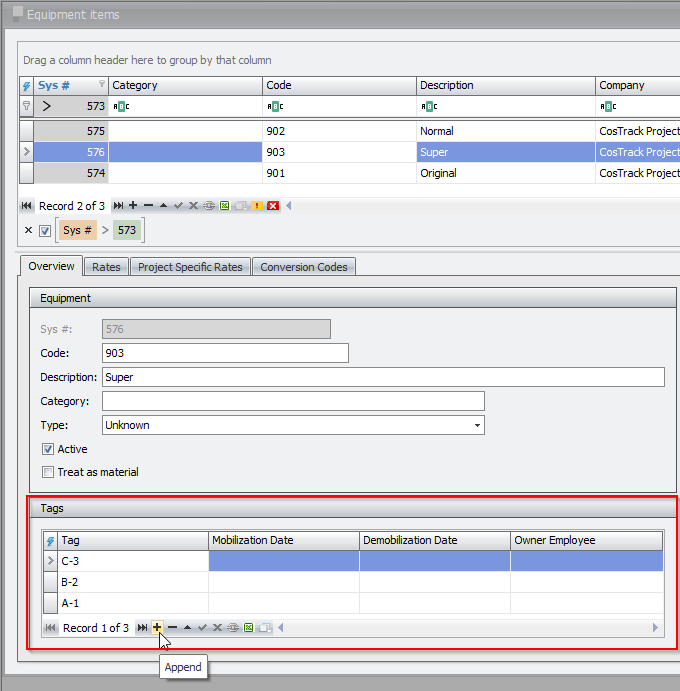Sort by Code column header
The width and height of the screenshot is (680, 691).
click(x=339, y=85)
